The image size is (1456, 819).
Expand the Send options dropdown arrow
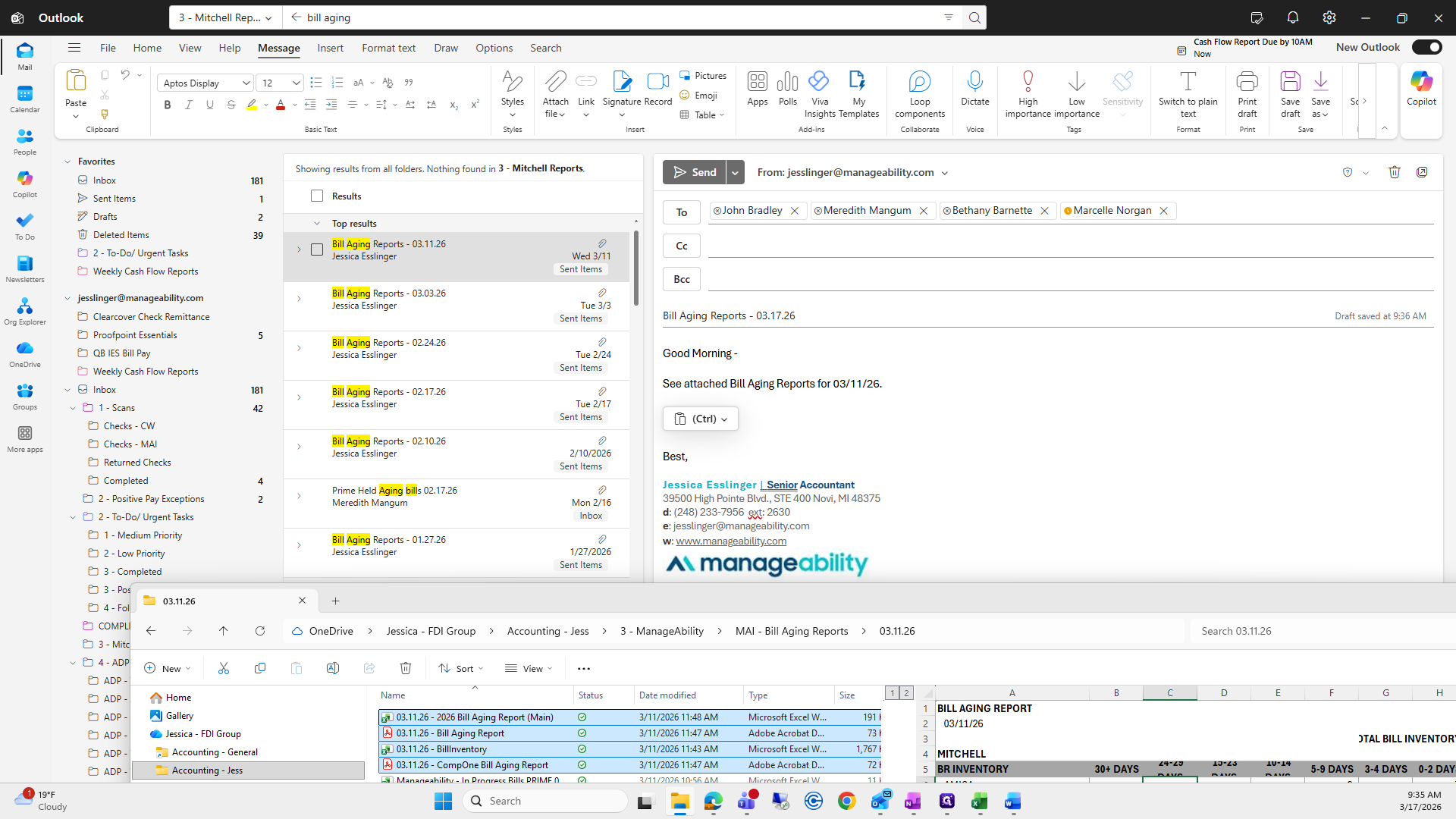(735, 172)
